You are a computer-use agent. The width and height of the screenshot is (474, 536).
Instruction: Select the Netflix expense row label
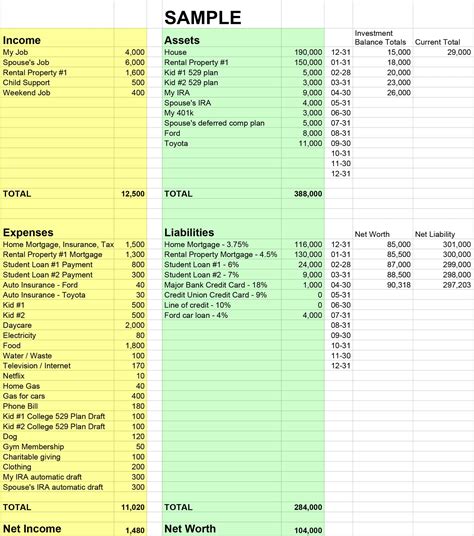click(x=14, y=376)
